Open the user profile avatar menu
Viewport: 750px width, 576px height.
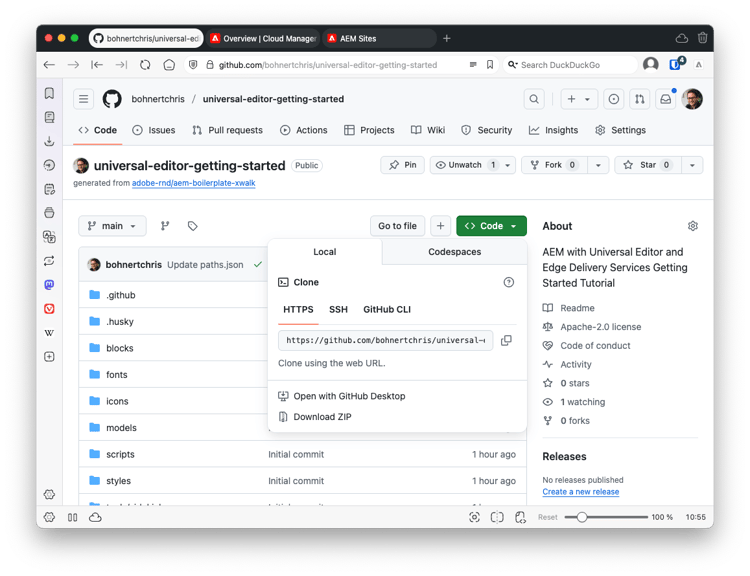point(692,99)
